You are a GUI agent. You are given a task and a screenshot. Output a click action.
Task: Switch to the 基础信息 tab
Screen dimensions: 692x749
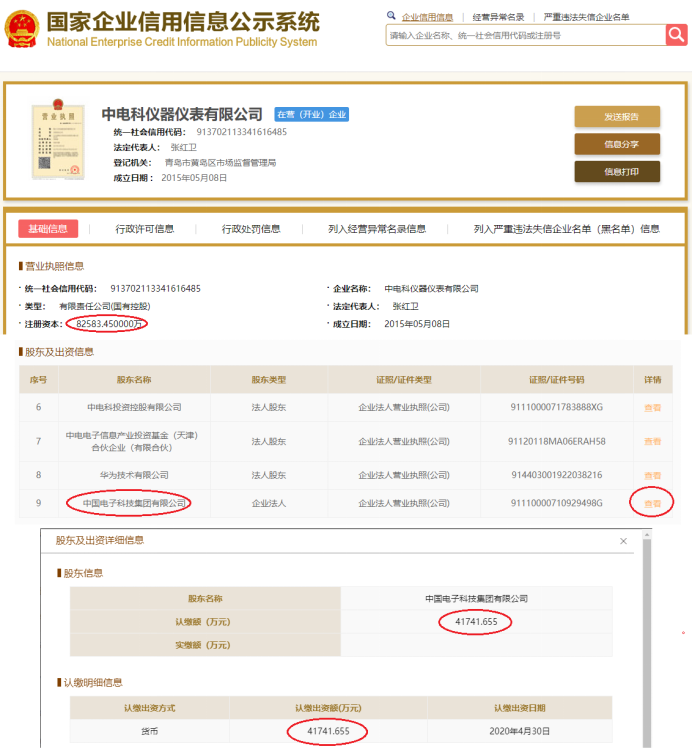(x=48, y=229)
